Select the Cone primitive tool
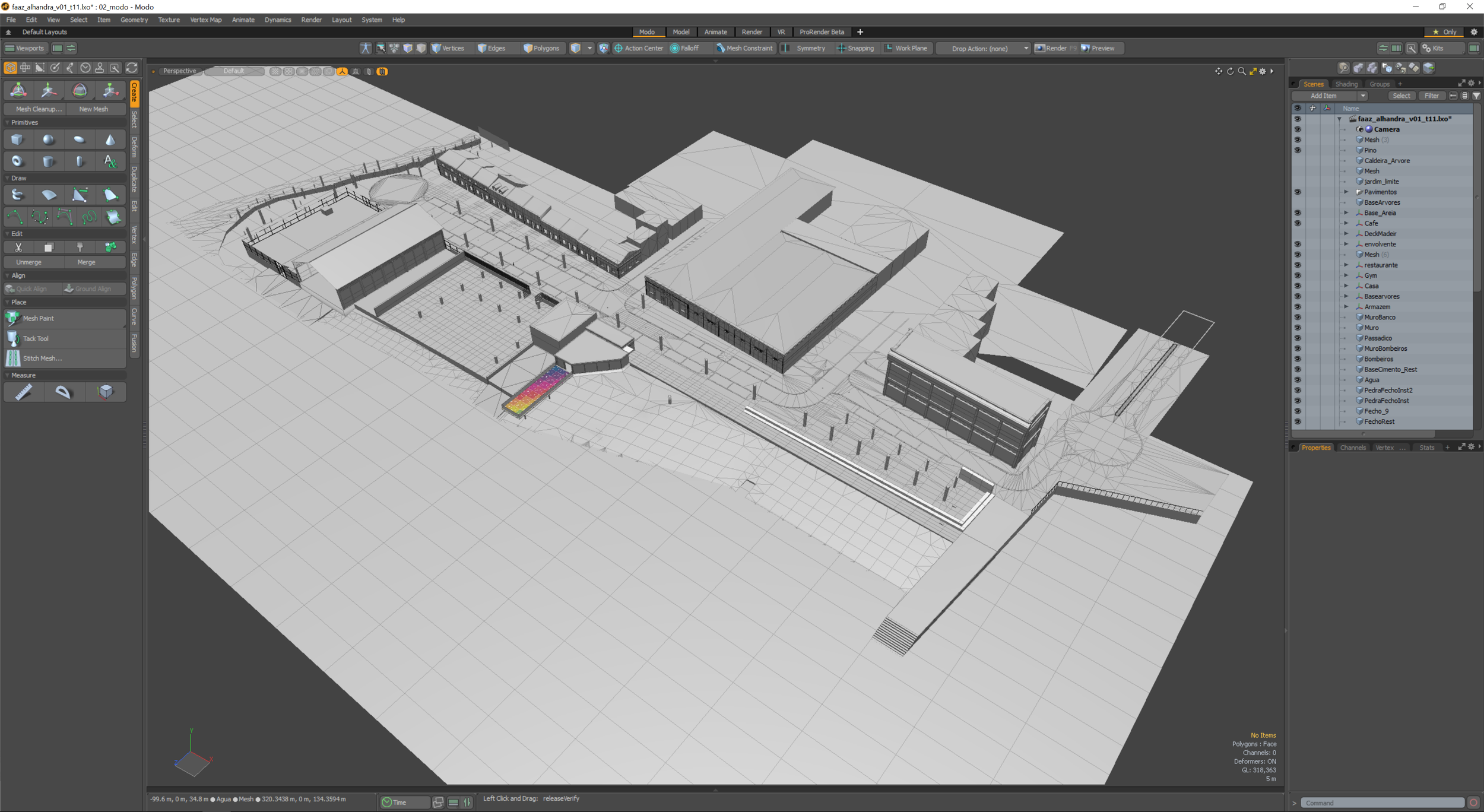1484x812 pixels. (x=110, y=140)
